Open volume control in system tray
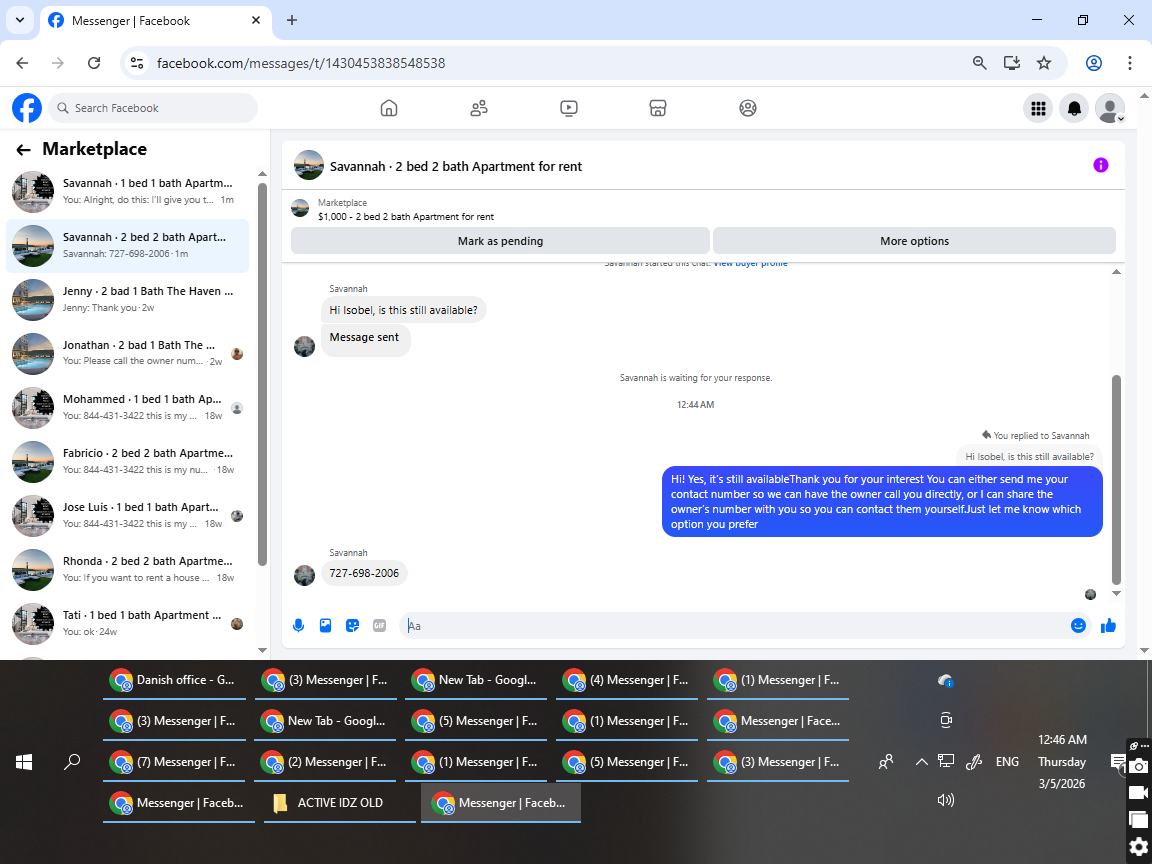Viewport: 1152px width, 864px height. pos(946,800)
